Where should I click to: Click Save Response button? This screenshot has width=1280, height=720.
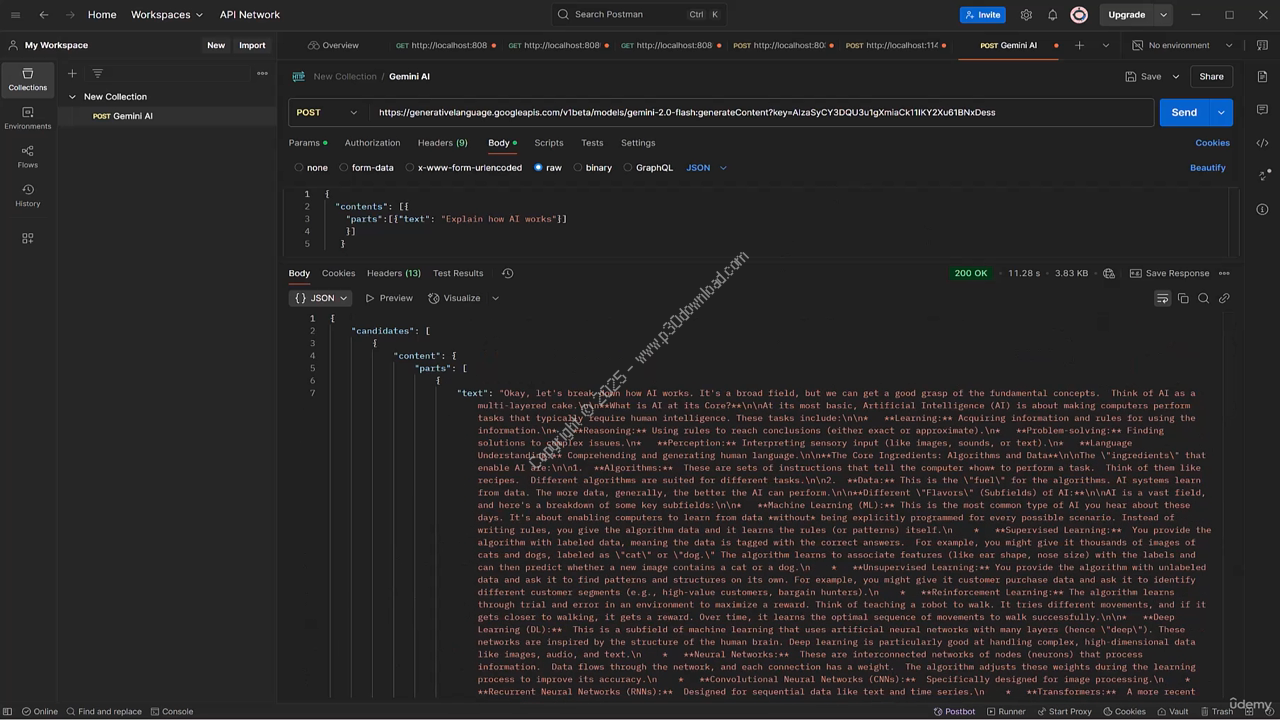[1169, 273]
